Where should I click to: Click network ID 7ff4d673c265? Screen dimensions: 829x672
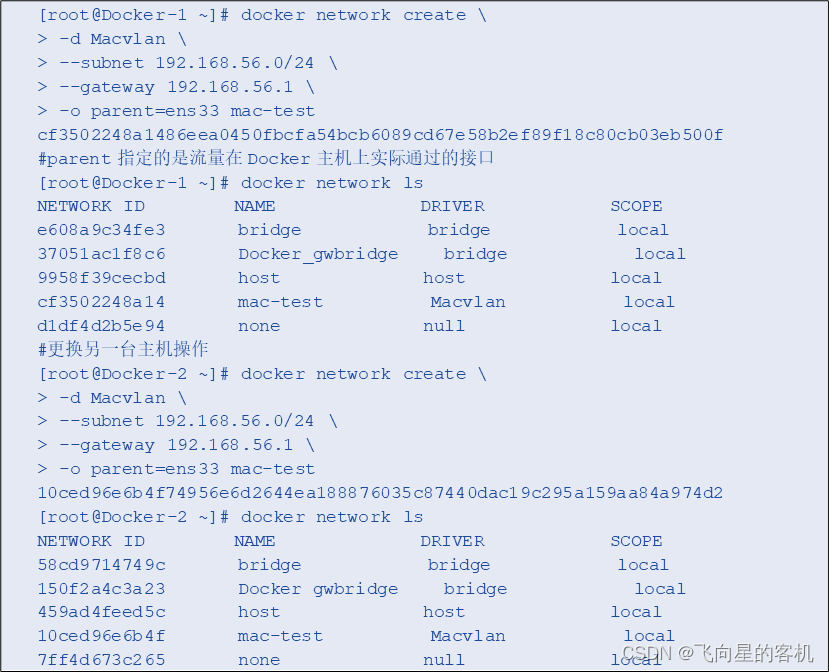point(102,660)
